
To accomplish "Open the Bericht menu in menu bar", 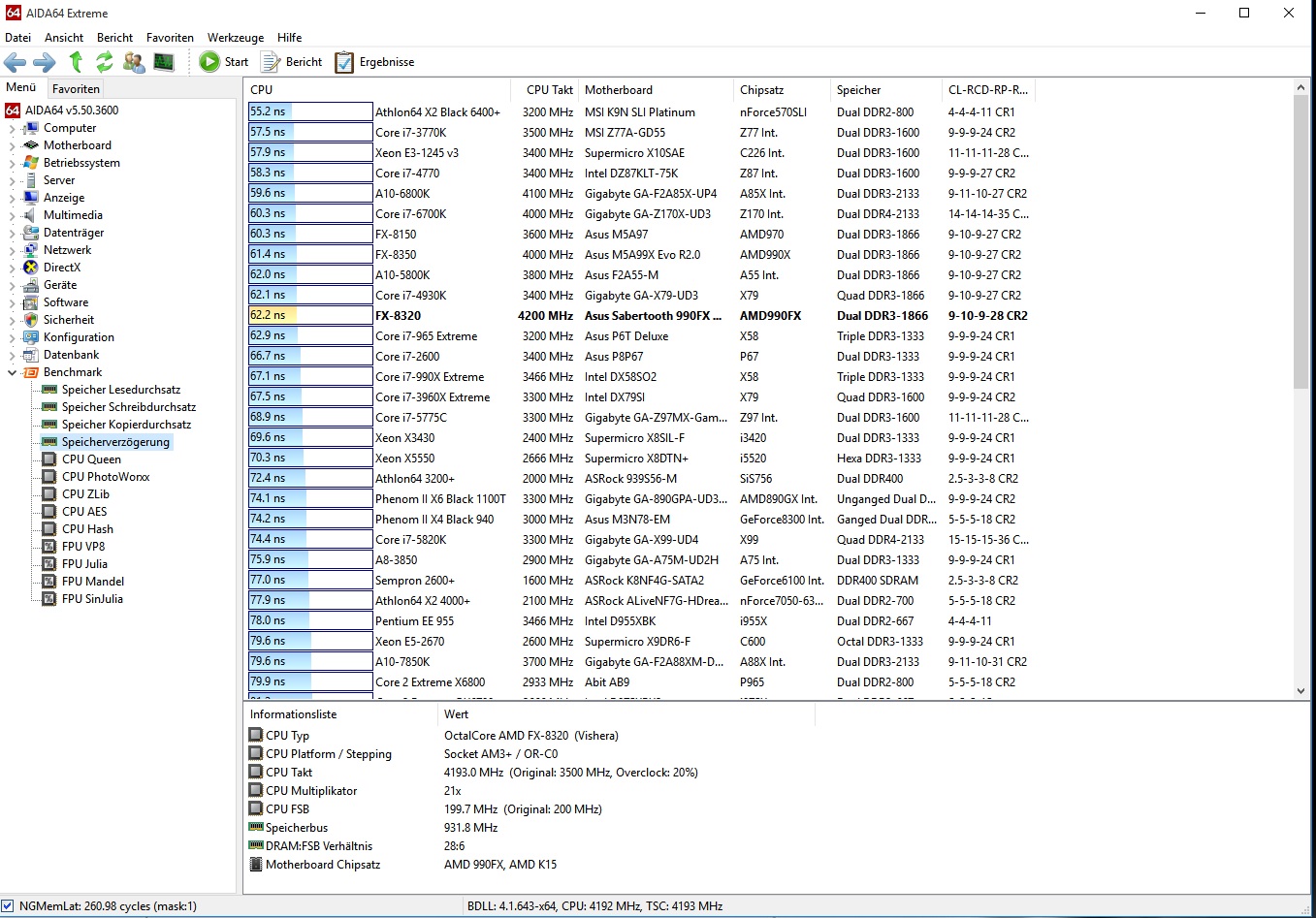I will [x=114, y=38].
